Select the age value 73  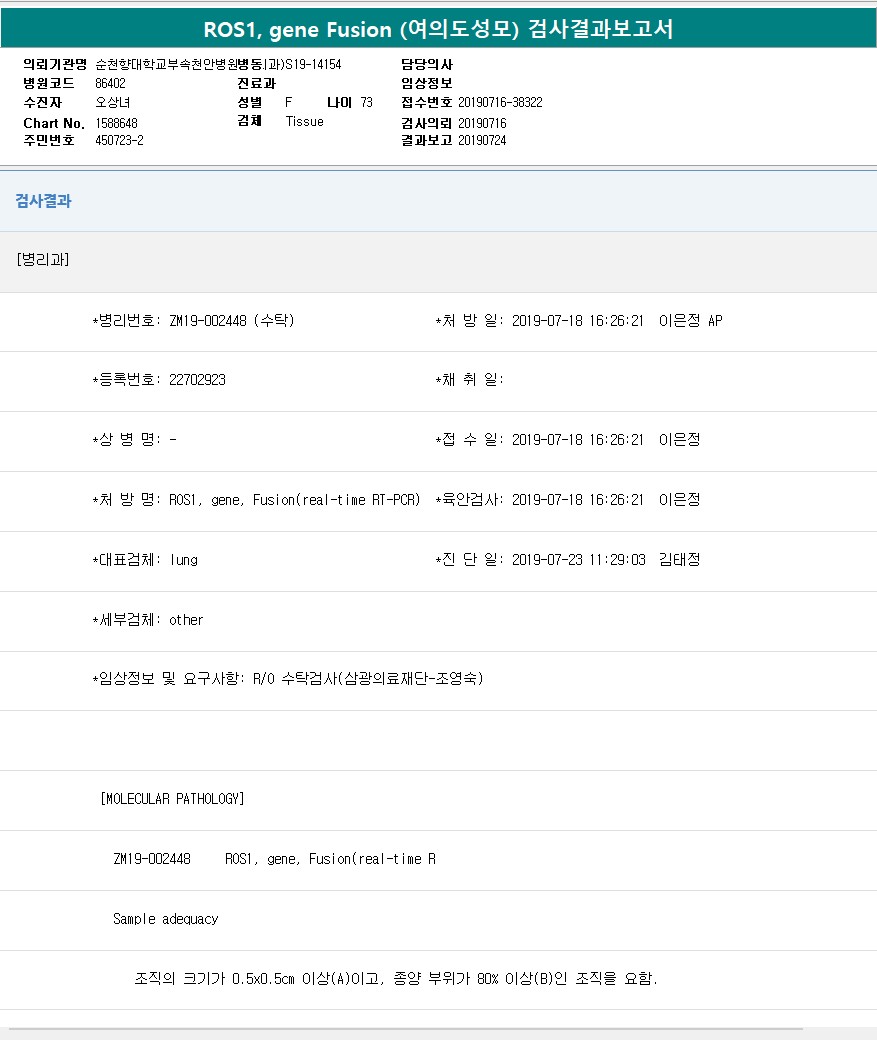click(367, 102)
